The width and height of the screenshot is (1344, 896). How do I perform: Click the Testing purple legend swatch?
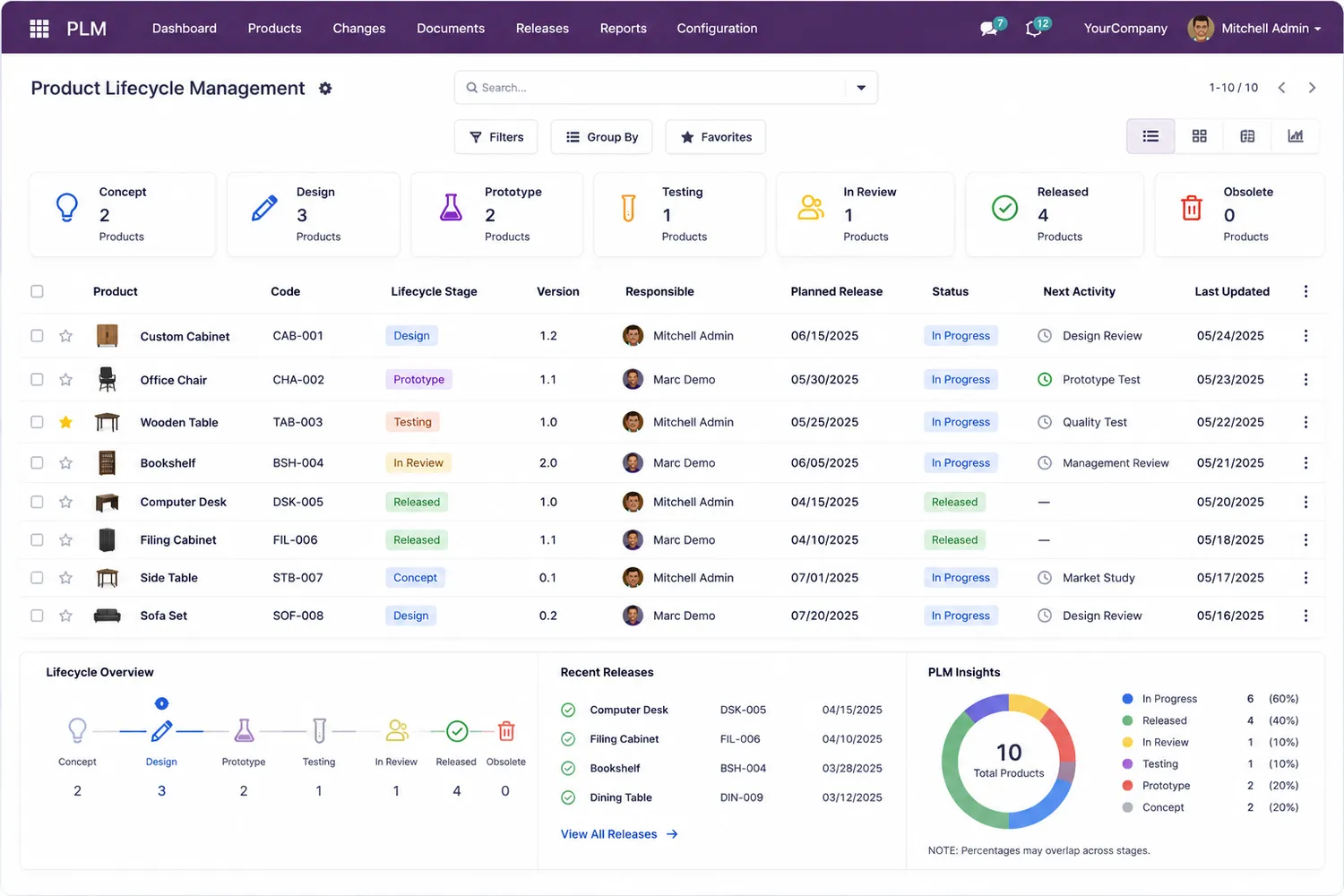pos(1127,764)
